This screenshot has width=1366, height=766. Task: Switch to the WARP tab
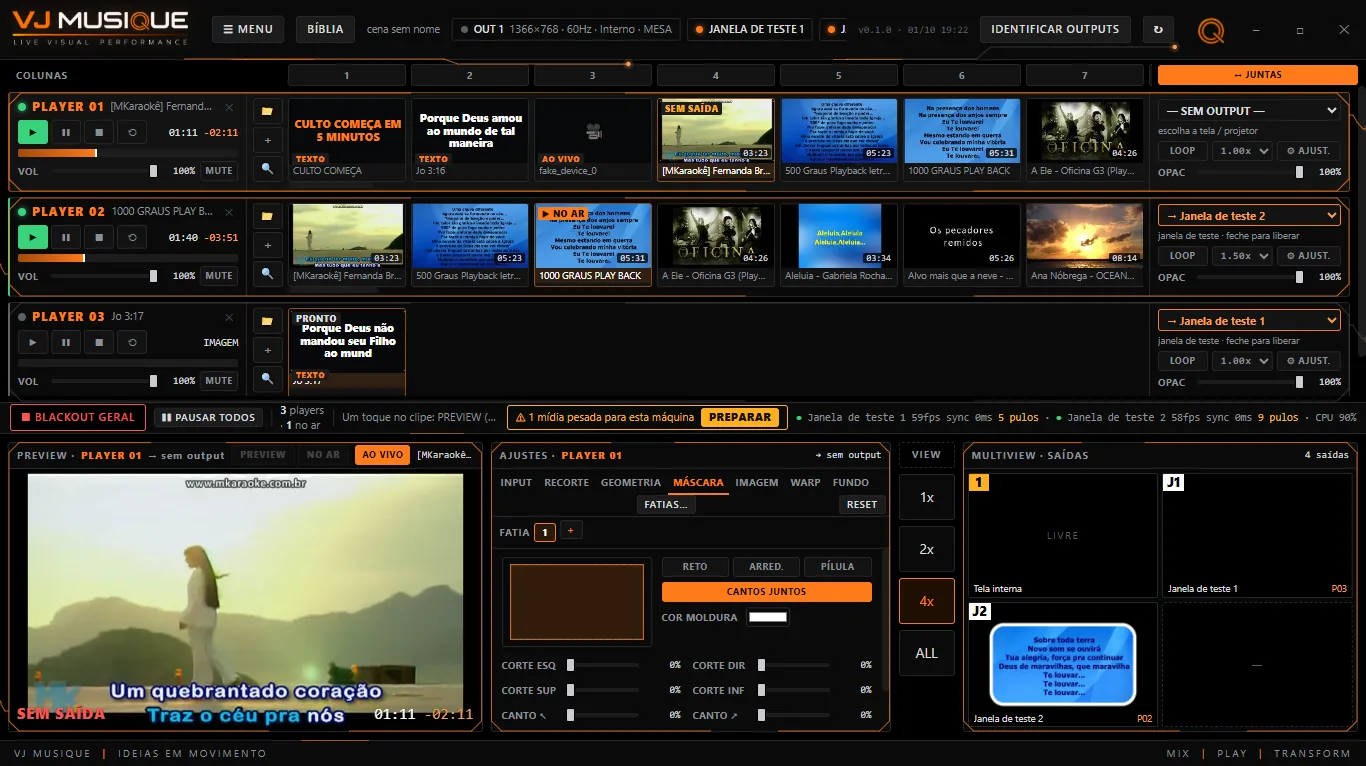click(x=805, y=483)
